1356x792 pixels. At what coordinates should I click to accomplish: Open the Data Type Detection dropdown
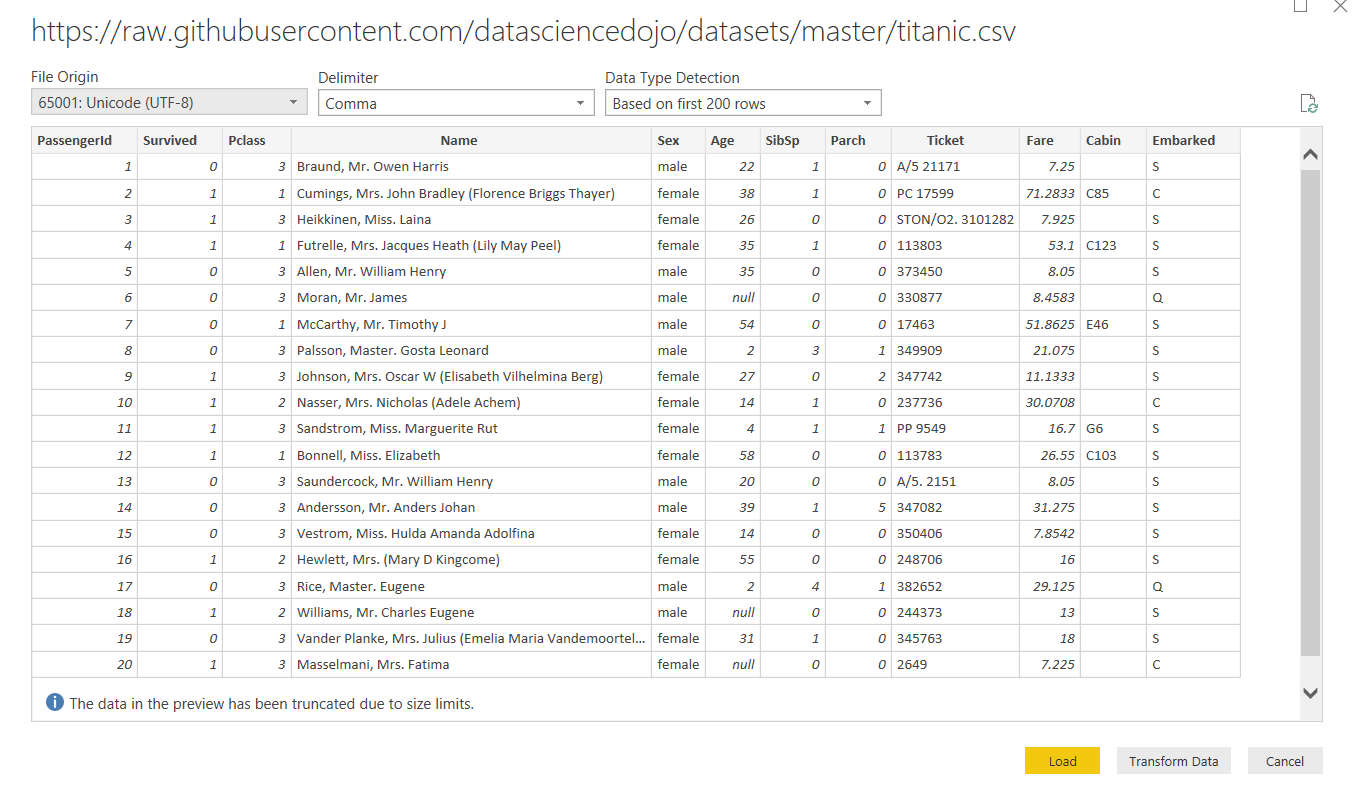pyautogui.click(x=743, y=103)
